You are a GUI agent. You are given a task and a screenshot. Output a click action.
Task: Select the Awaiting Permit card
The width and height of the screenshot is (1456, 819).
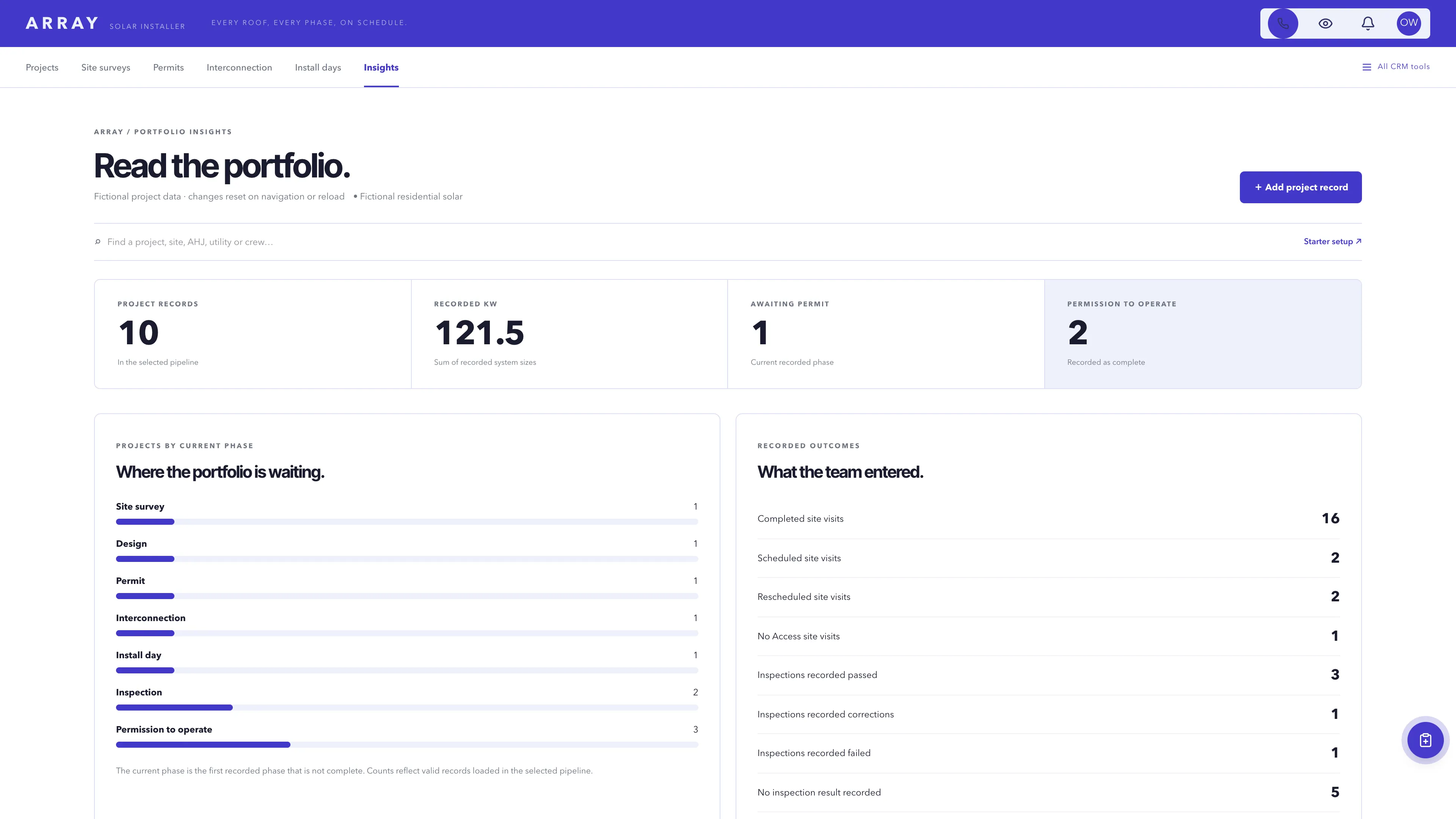(x=886, y=334)
